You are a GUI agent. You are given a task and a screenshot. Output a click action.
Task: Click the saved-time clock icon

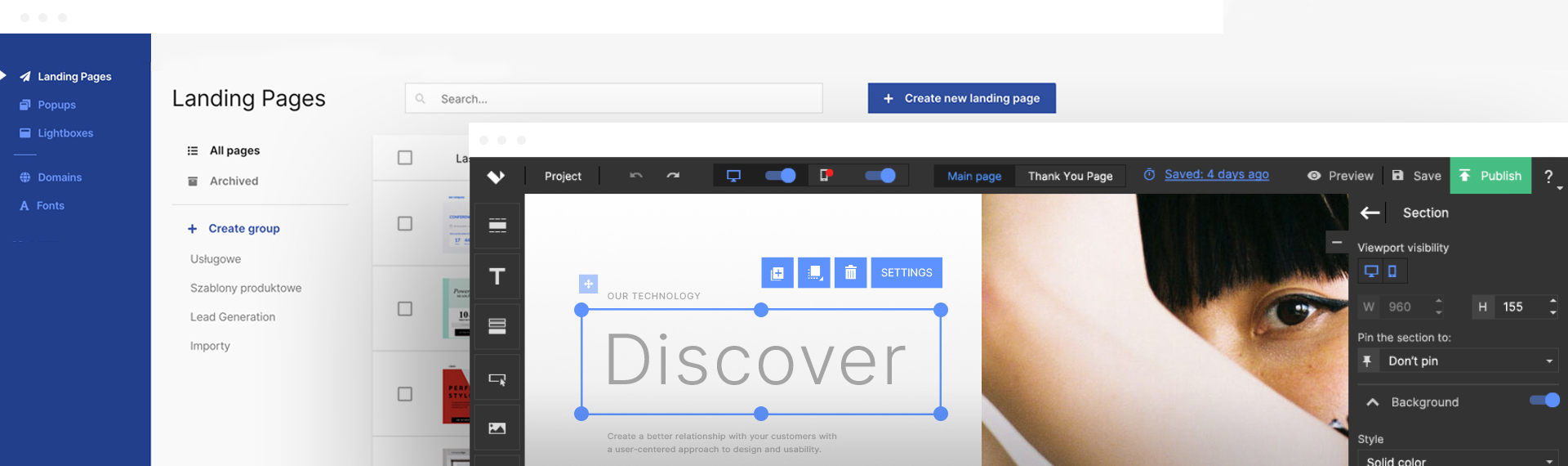pos(1149,174)
